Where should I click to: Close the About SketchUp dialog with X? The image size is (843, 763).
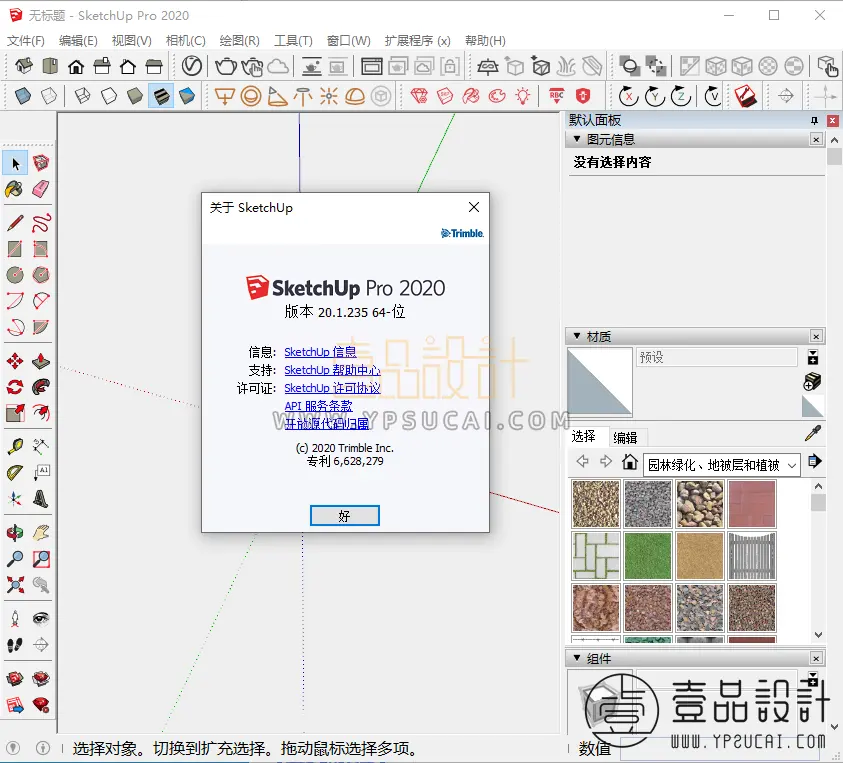[474, 207]
